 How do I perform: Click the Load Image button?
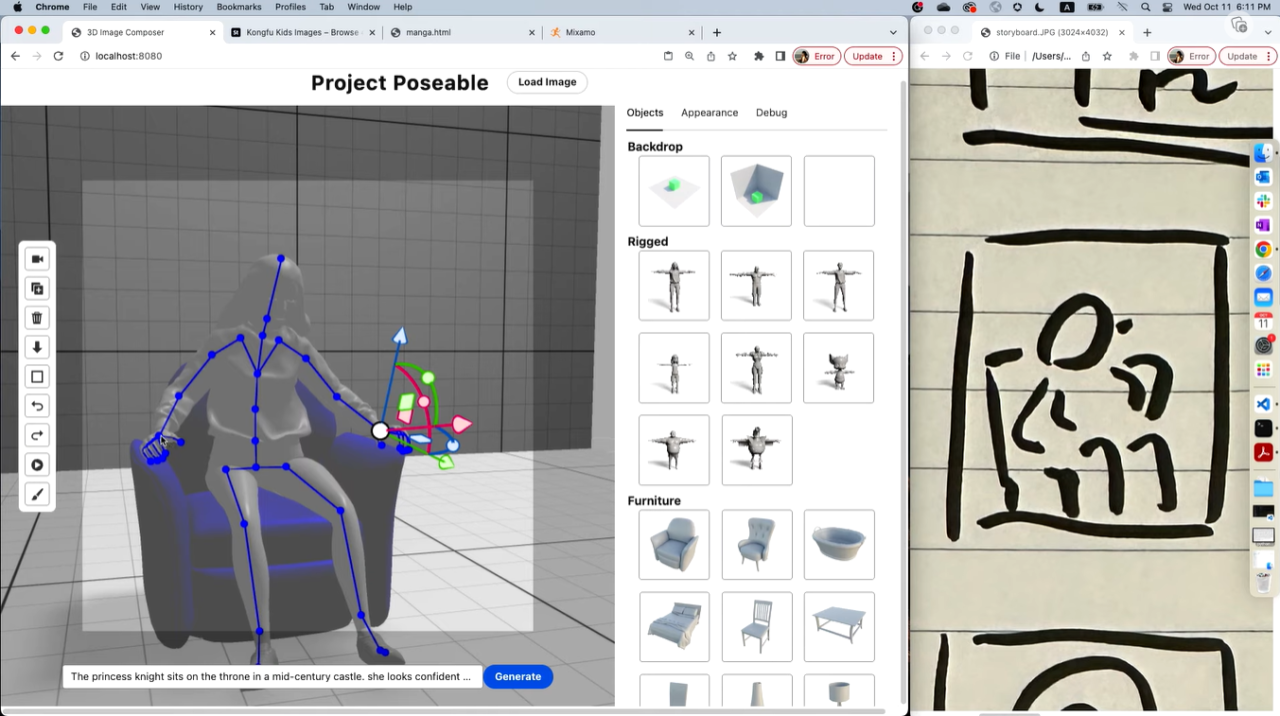pyautogui.click(x=547, y=82)
